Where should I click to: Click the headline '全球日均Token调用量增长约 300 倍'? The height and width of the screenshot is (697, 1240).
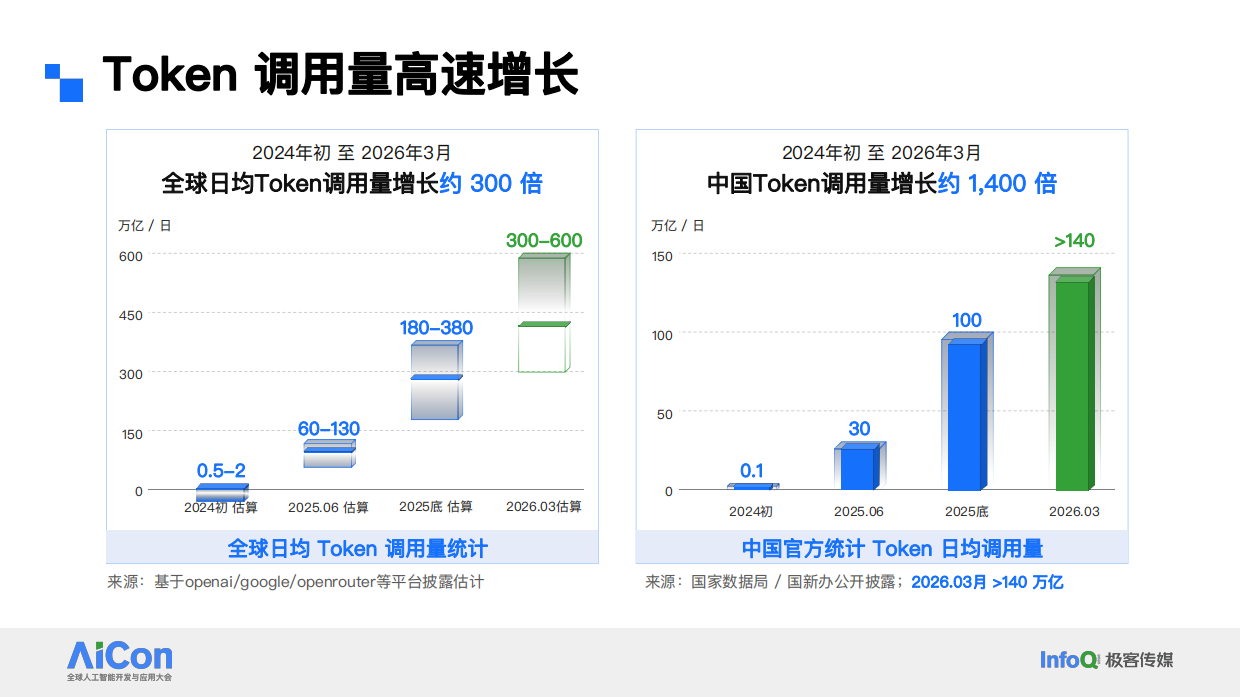click(x=352, y=184)
